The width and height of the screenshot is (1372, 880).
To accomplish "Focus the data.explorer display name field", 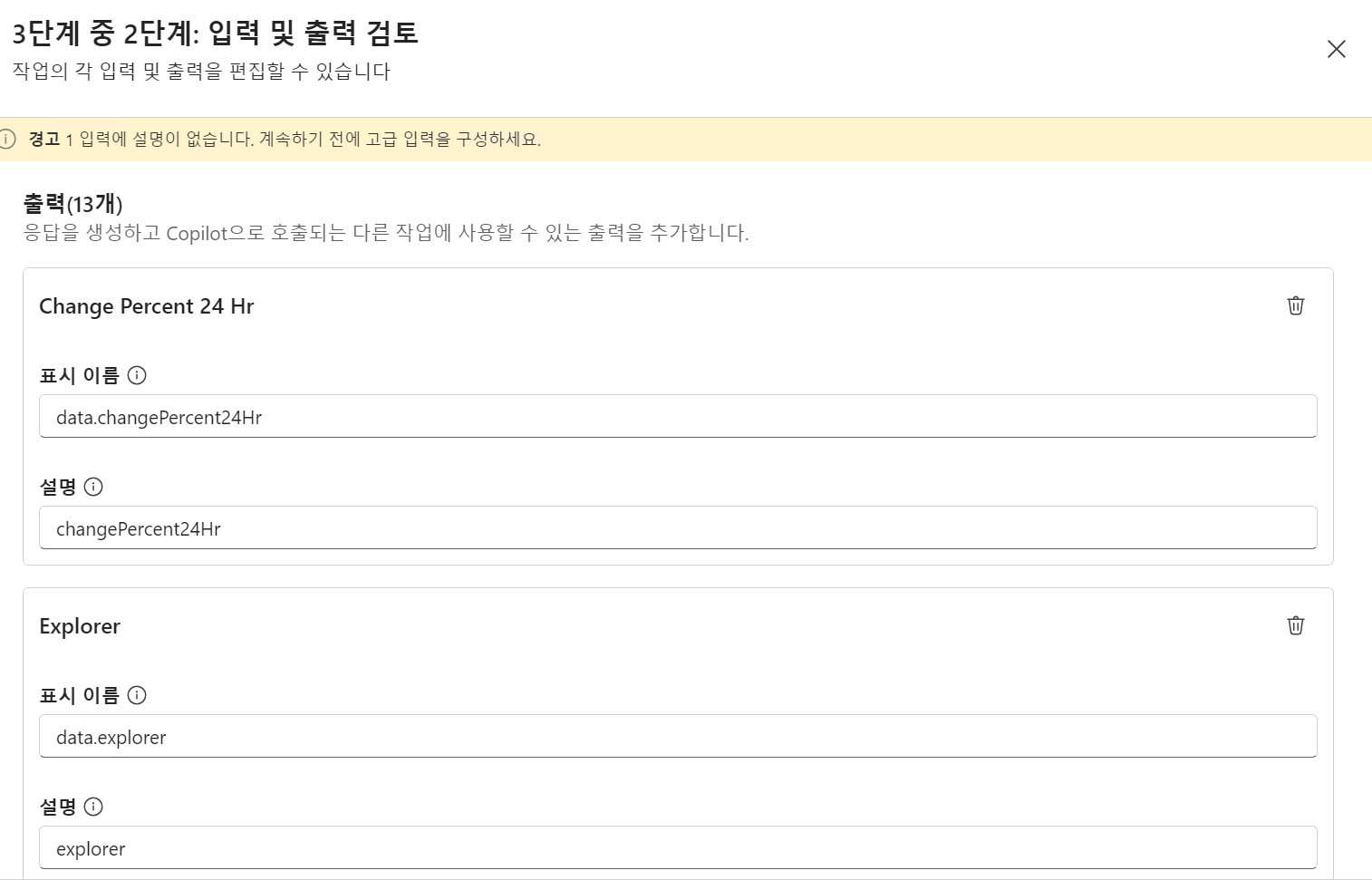I will click(x=678, y=736).
